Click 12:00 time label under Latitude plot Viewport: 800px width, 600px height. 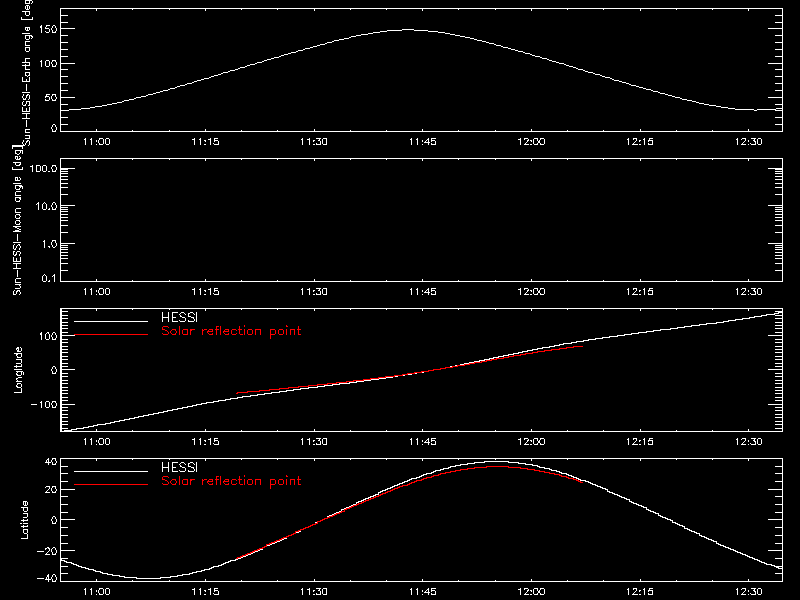point(531,592)
